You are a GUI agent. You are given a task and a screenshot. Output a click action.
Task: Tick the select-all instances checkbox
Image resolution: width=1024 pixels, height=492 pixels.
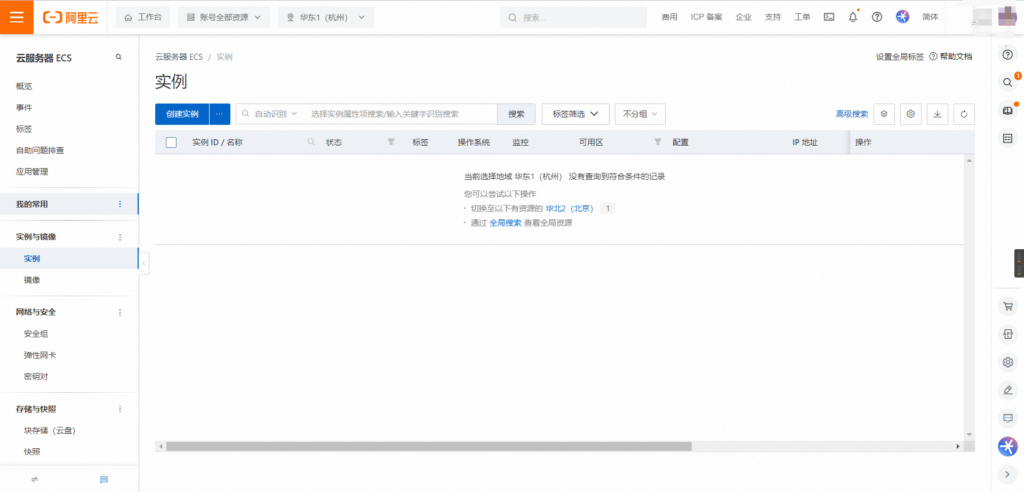tap(171, 143)
